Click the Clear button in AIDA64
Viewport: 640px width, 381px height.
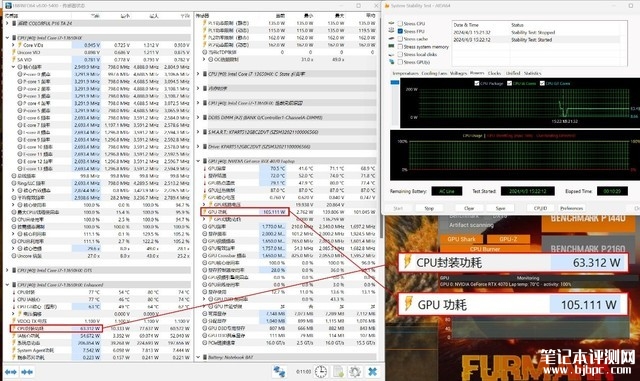[469, 208]
